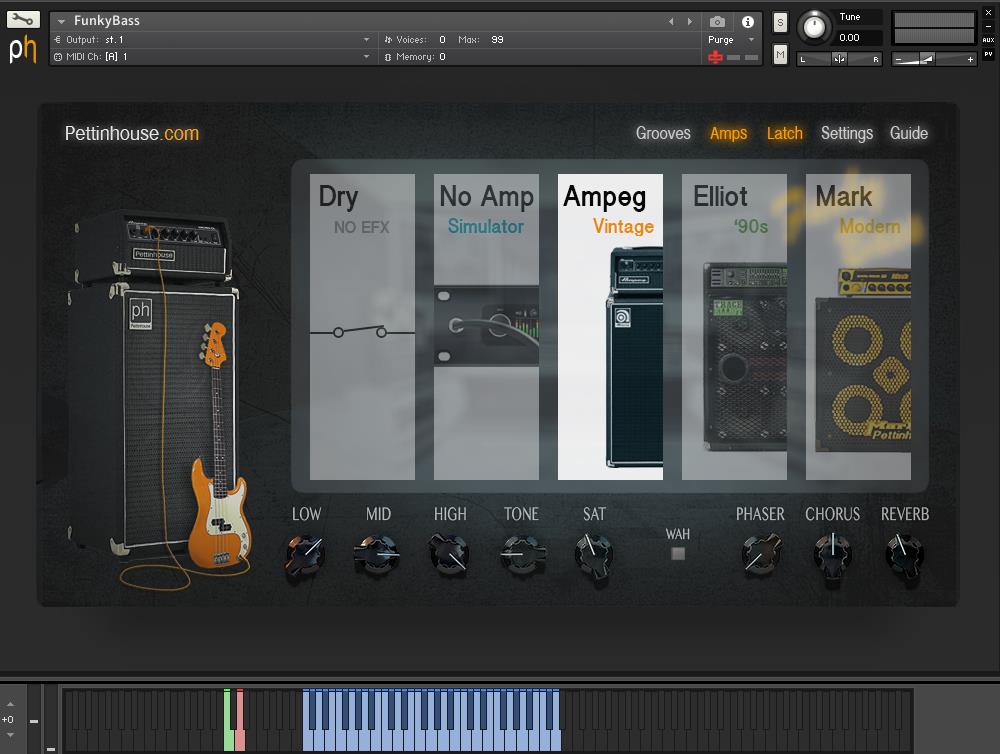Click the Pettinhouse.com link

coord(131,133)
